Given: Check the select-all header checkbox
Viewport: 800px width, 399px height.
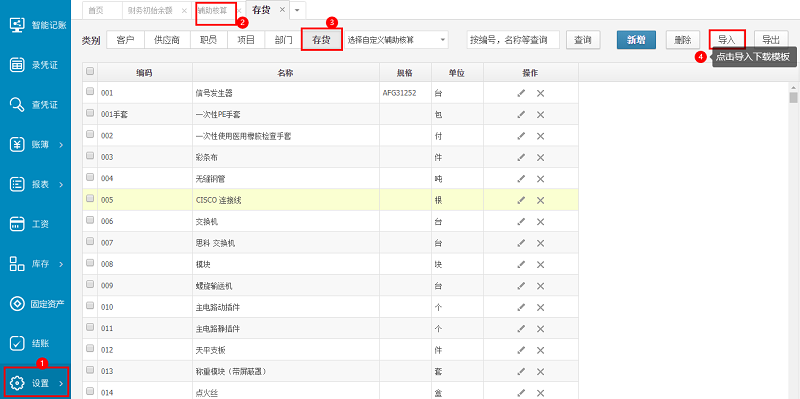Looking at the screenshot, I should pyautogui.click(x=90, y=71).
